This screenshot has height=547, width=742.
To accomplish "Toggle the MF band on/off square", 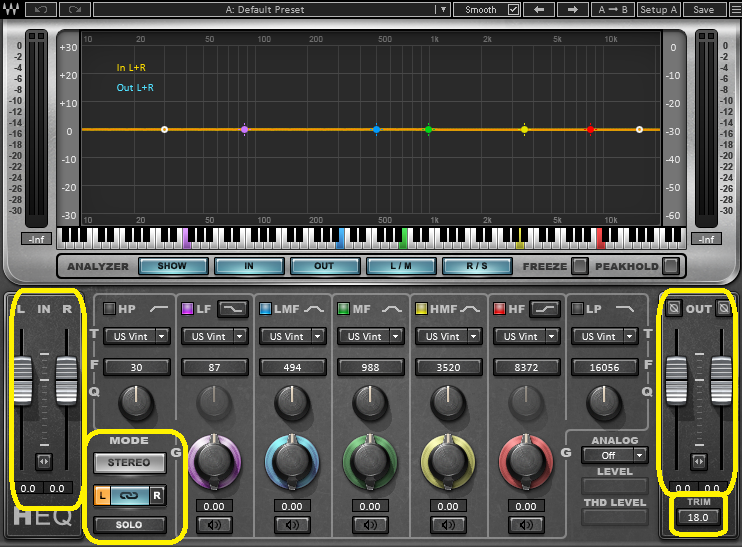I will (x=343, y=308).
